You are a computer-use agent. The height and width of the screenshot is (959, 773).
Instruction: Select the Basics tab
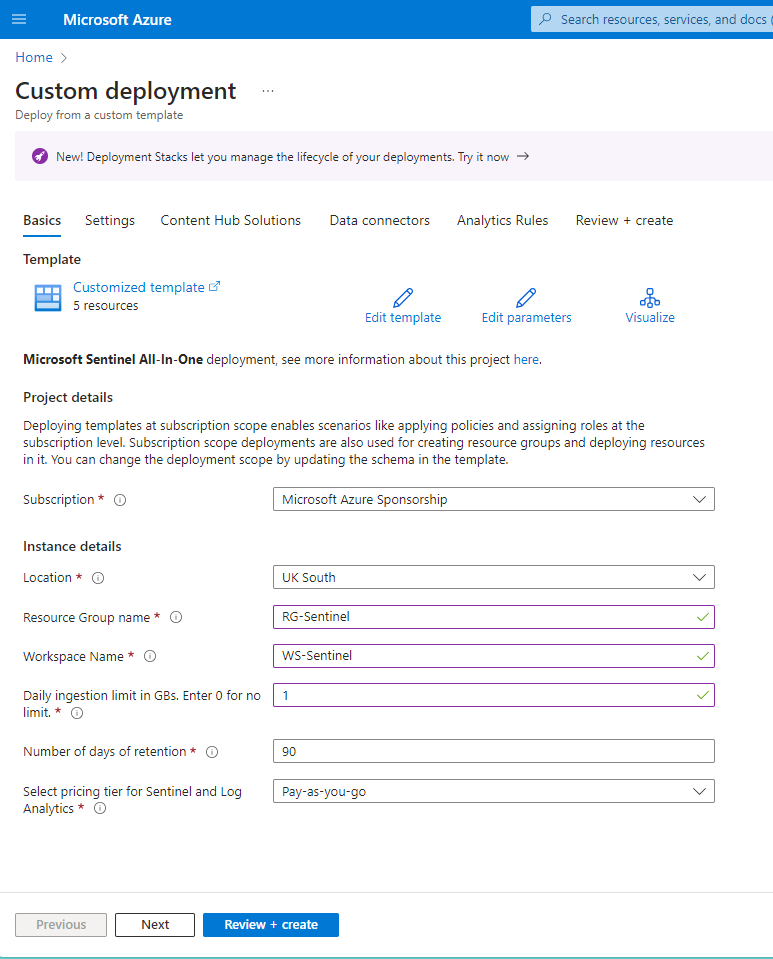(42, 220)
